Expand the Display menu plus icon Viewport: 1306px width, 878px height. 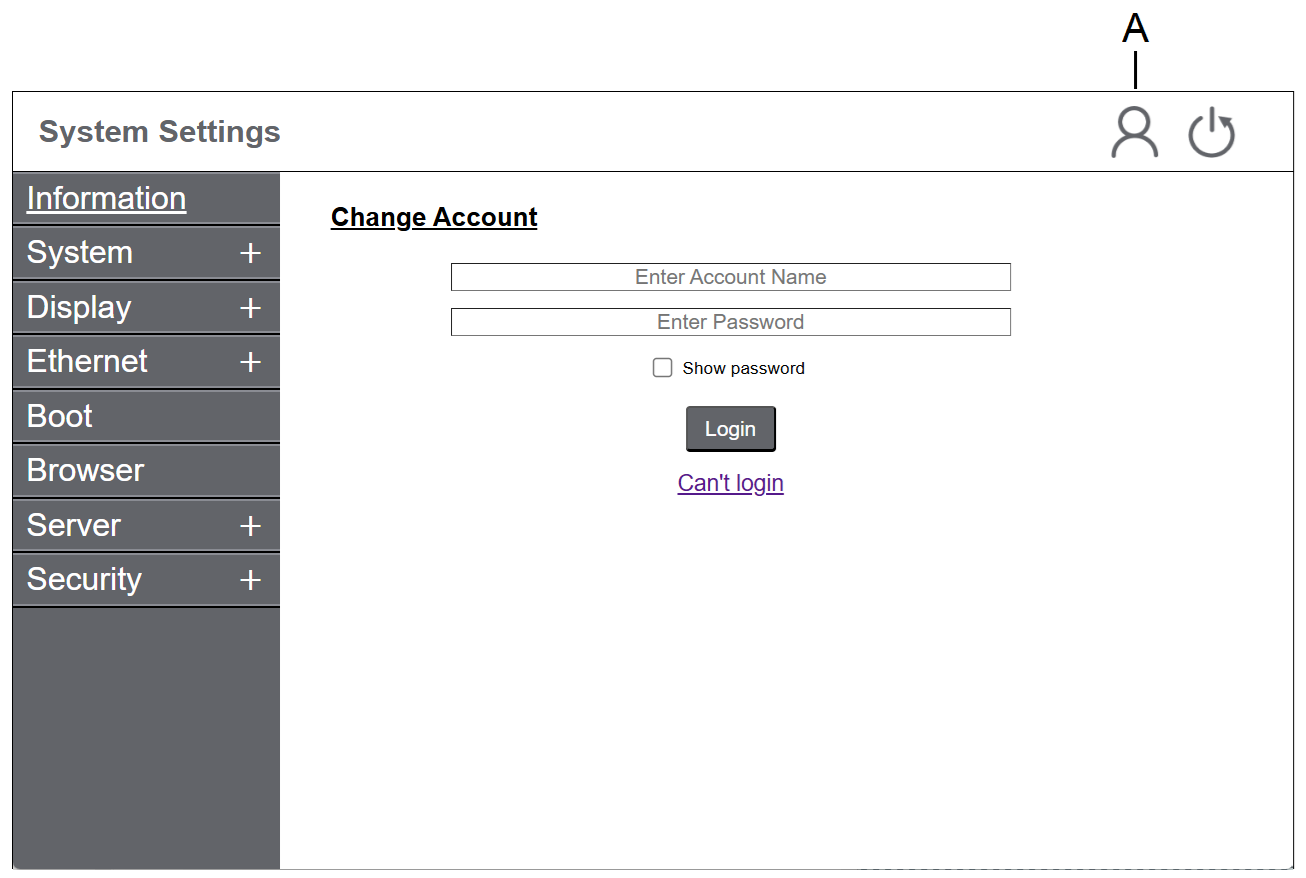pyautogui.click(x=250, y=308)
